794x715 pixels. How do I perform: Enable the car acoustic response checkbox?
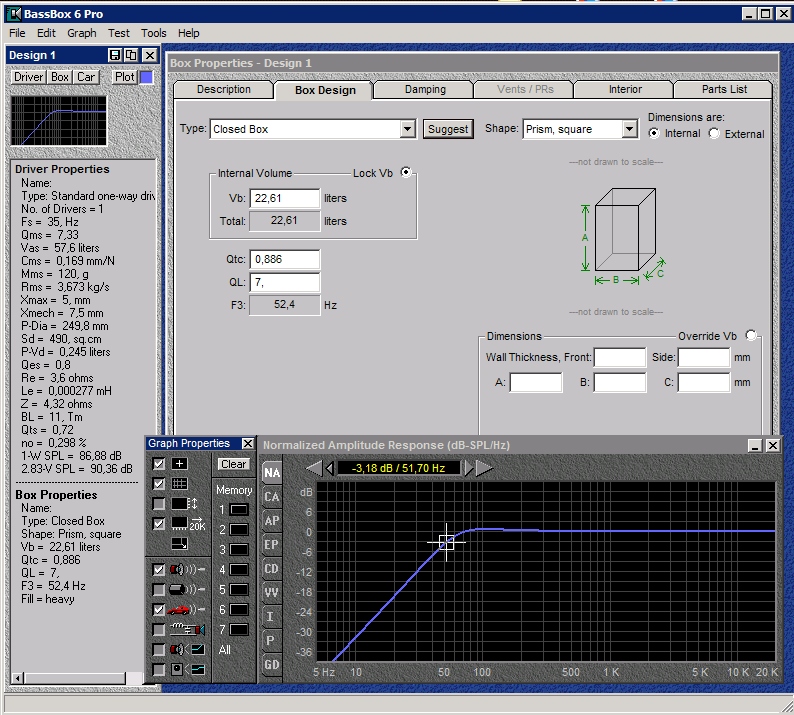click(x=159, y=610)
